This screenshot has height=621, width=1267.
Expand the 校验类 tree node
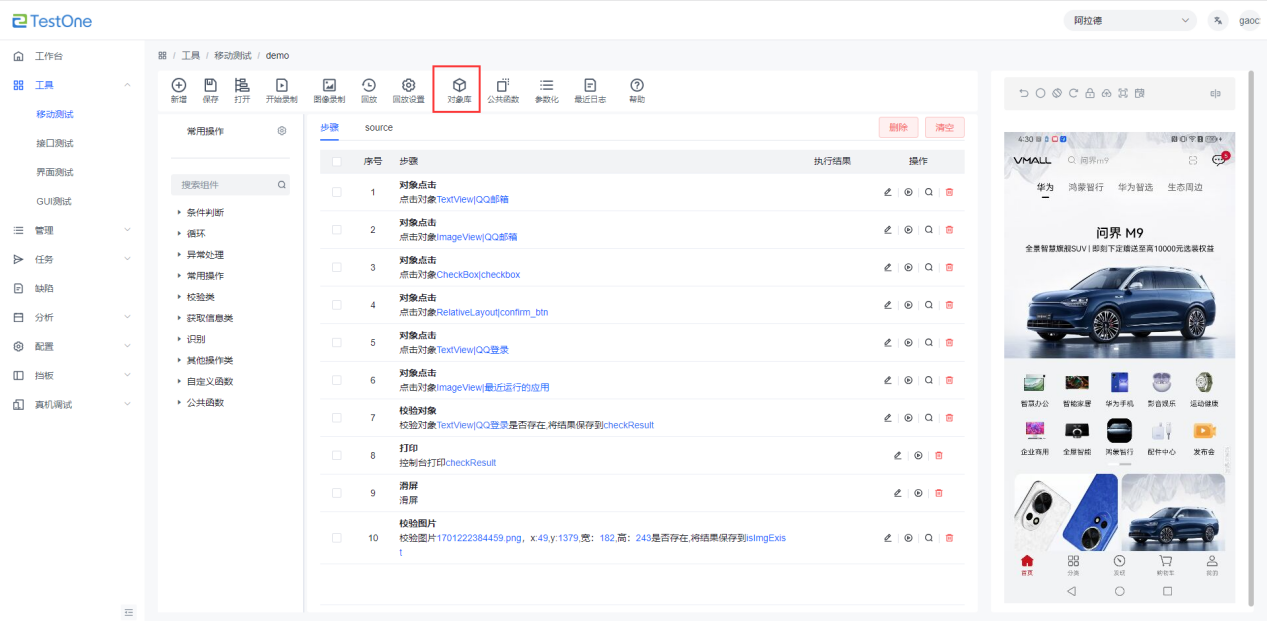click(200, 297)
